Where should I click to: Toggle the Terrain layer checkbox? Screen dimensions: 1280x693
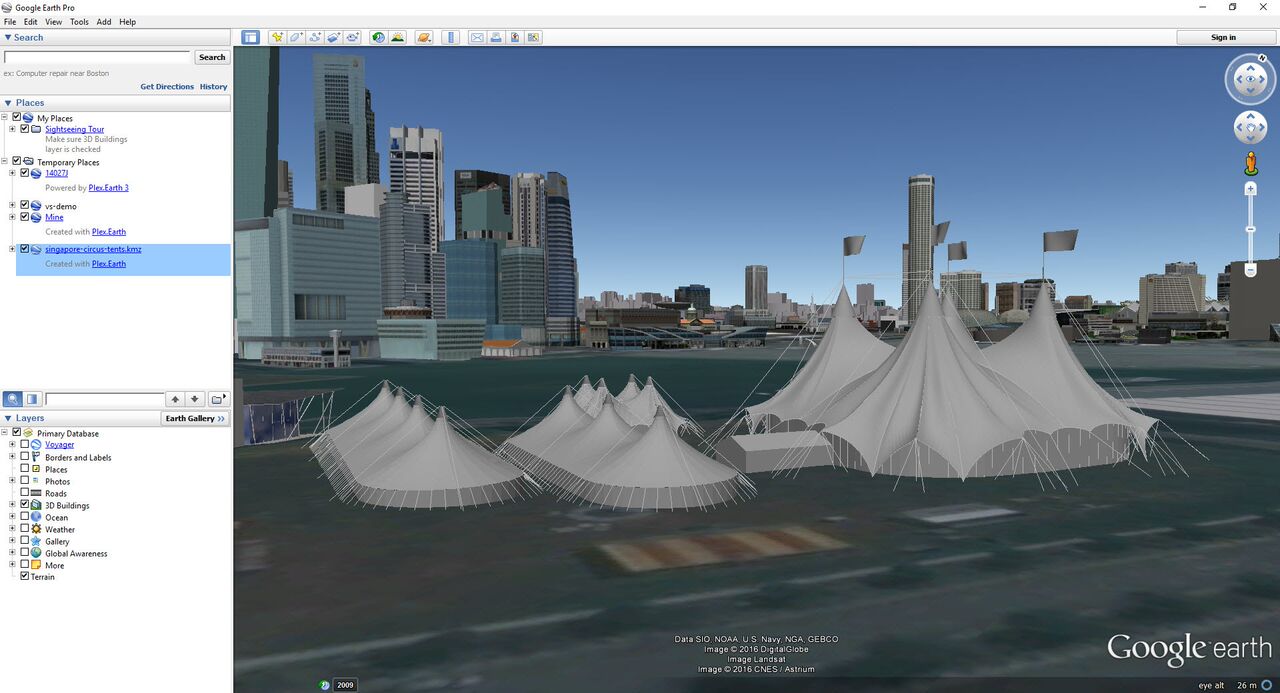pos(25,576)
